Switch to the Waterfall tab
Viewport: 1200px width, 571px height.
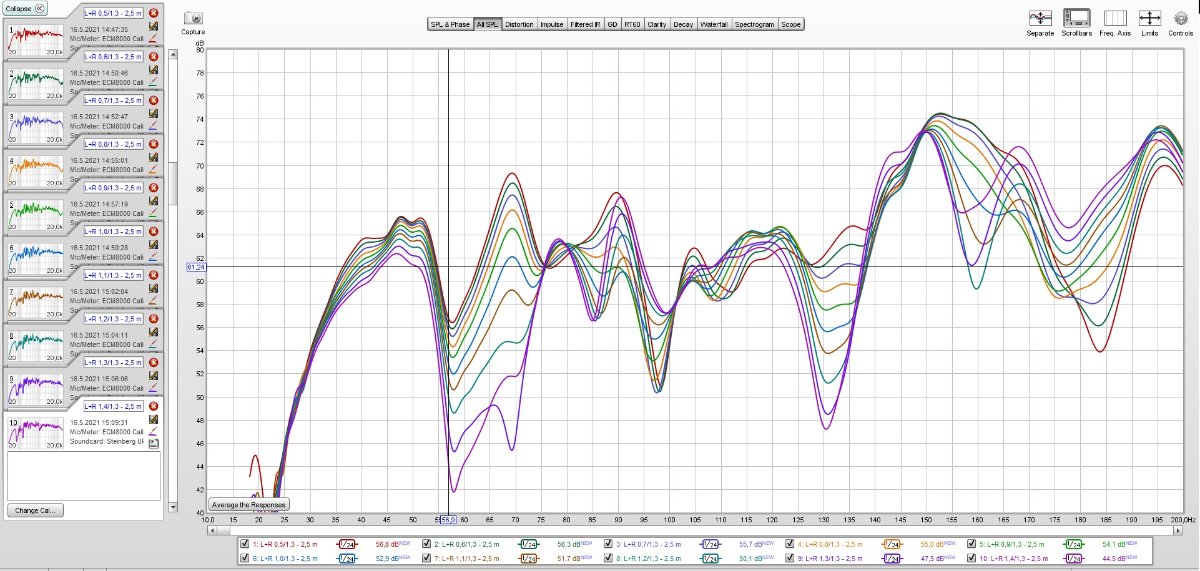[713, 24]
